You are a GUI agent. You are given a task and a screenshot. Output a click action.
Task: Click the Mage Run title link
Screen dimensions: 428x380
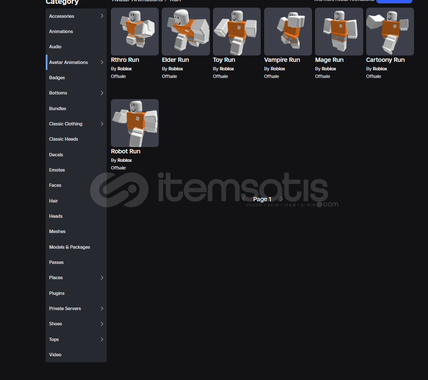coord(329,60)
